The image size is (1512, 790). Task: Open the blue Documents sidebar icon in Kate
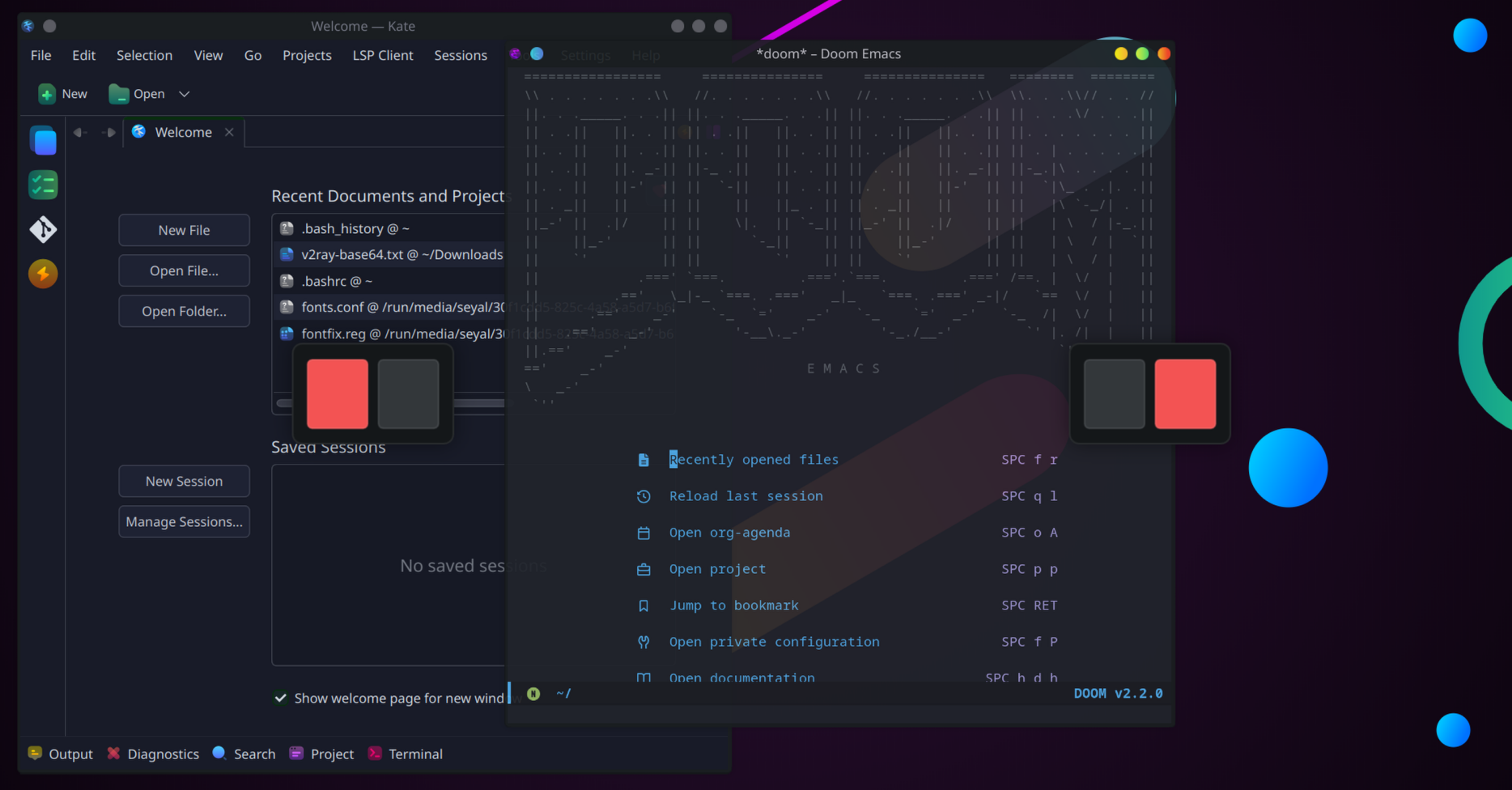43,141
